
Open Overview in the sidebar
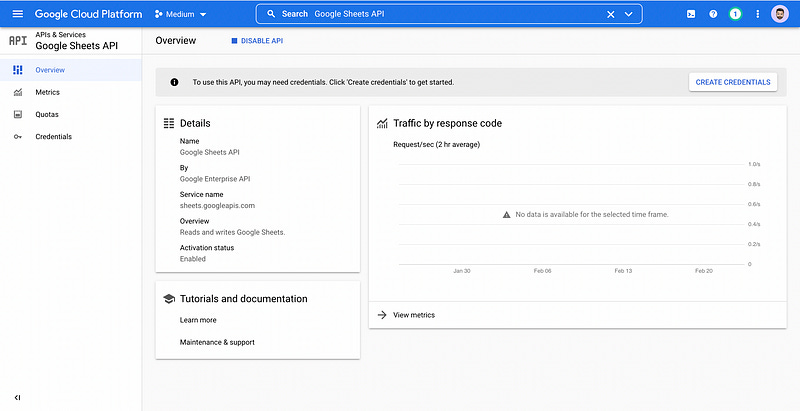click(x=50, y=70)
